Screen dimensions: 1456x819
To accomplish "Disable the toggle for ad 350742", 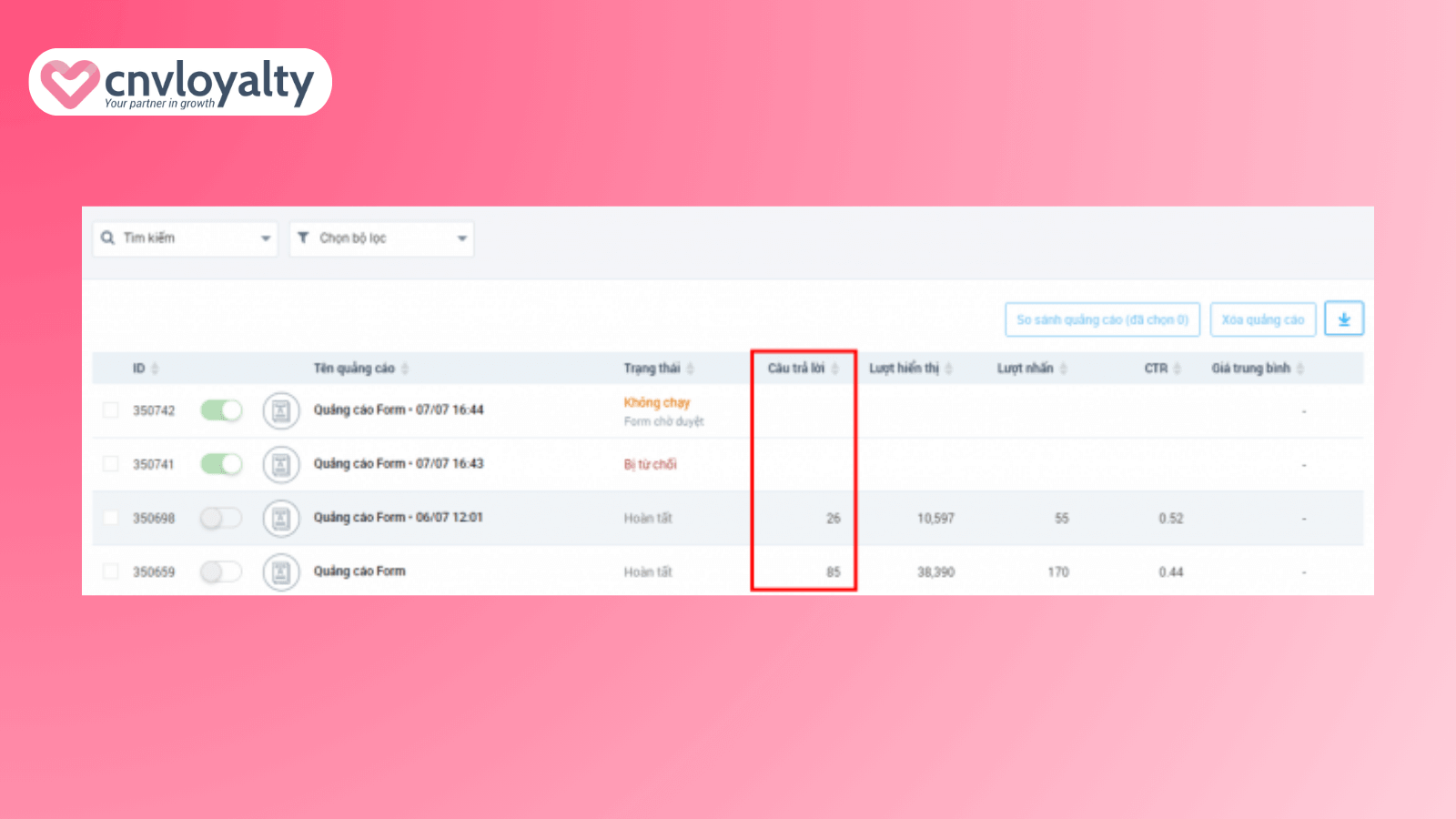I will [x=221, y=411].
